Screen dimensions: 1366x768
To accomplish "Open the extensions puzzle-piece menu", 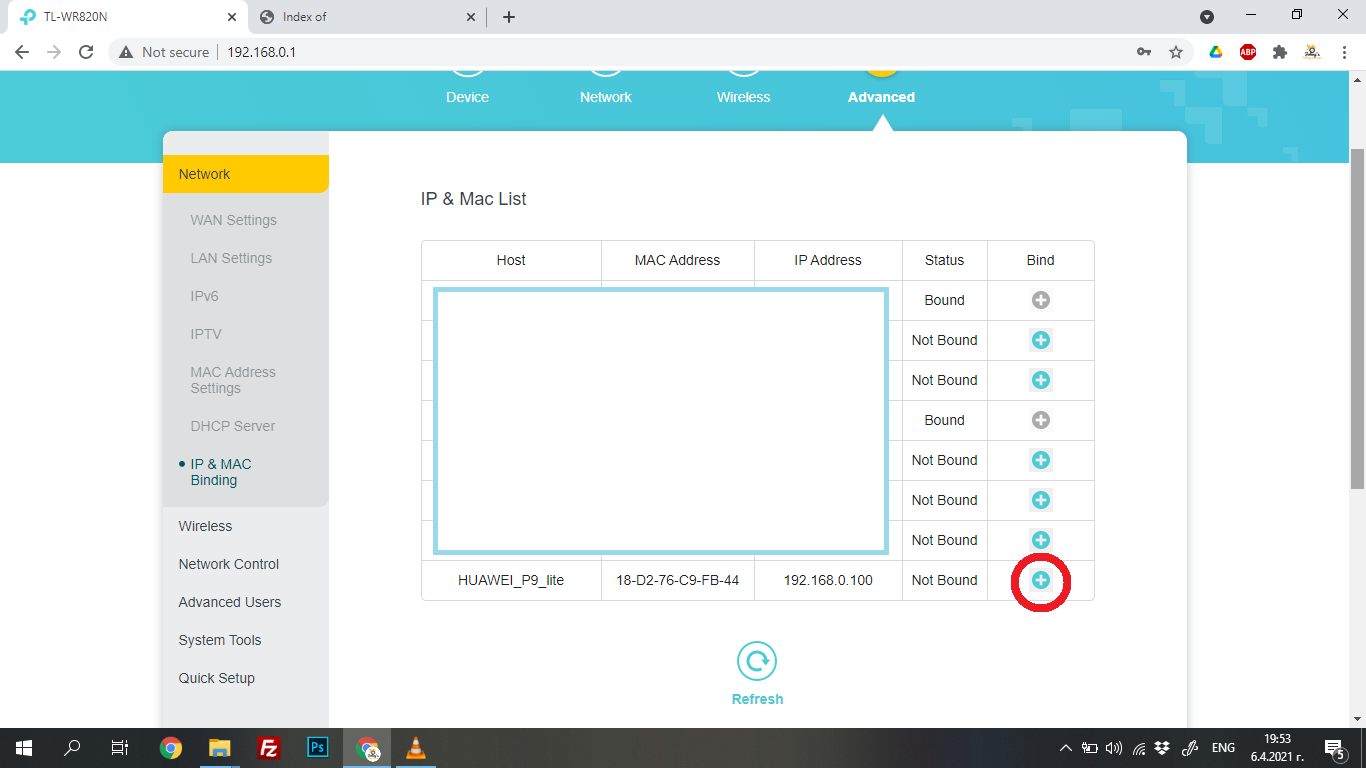I will [1280, 51].
